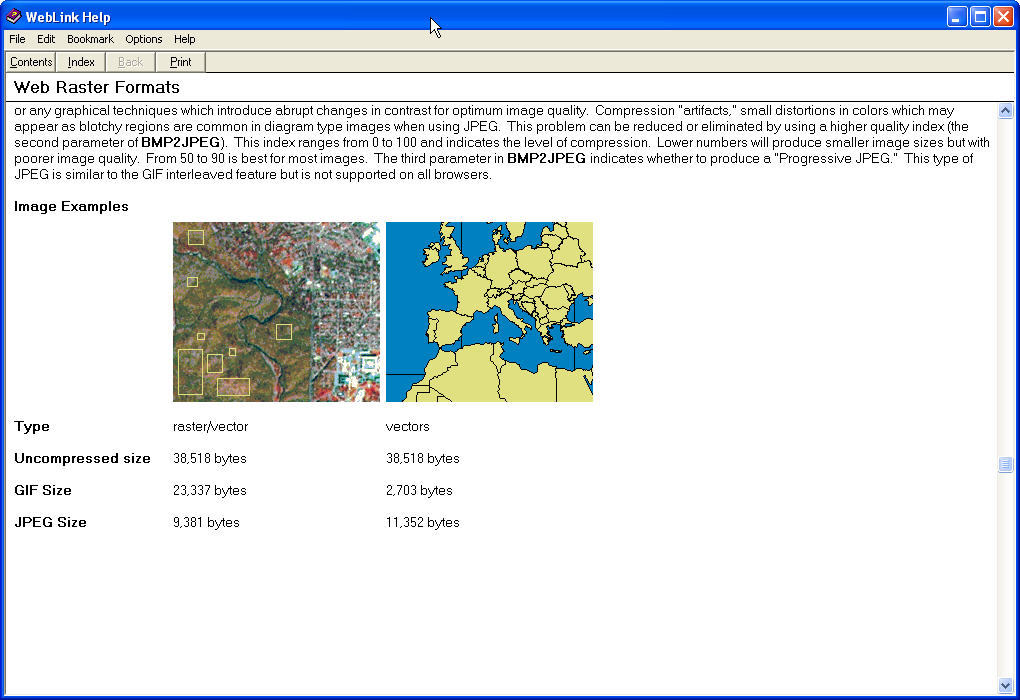Open the Options menu
Viewport: 1020px width, 700px height.
[144, 39]
